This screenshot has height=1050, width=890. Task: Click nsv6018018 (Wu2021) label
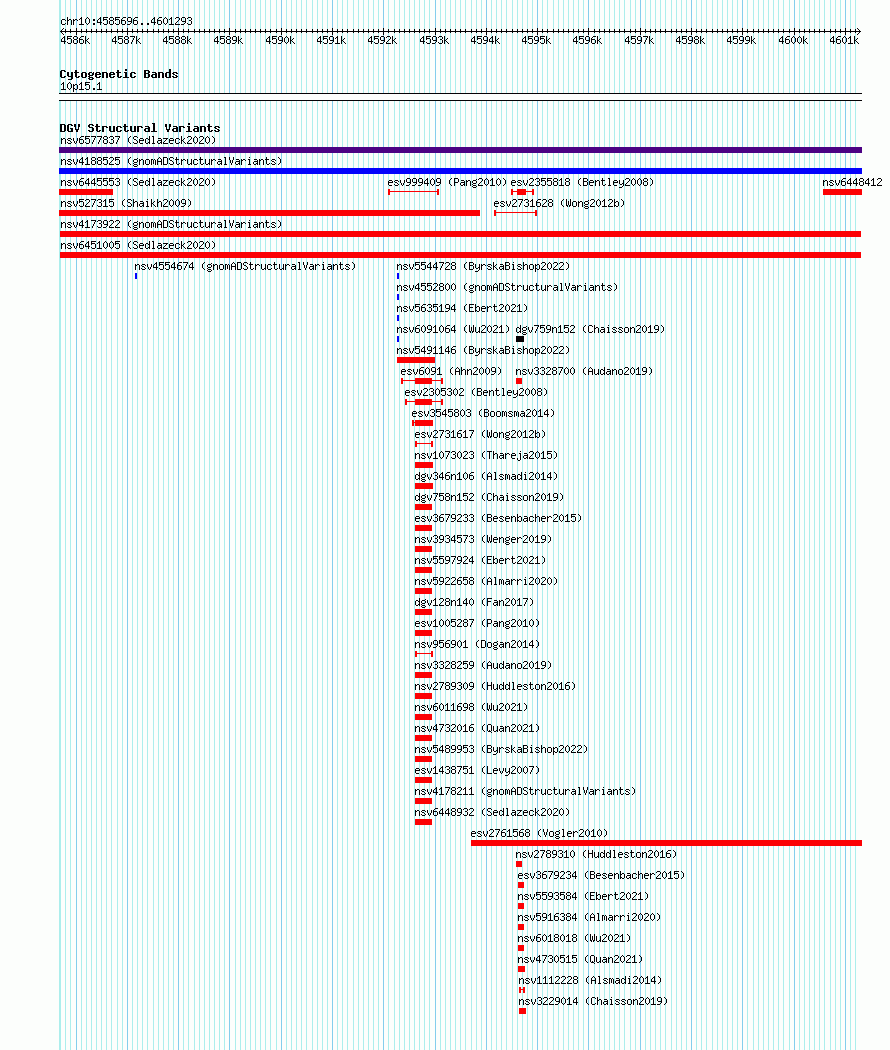pos(574,938)
